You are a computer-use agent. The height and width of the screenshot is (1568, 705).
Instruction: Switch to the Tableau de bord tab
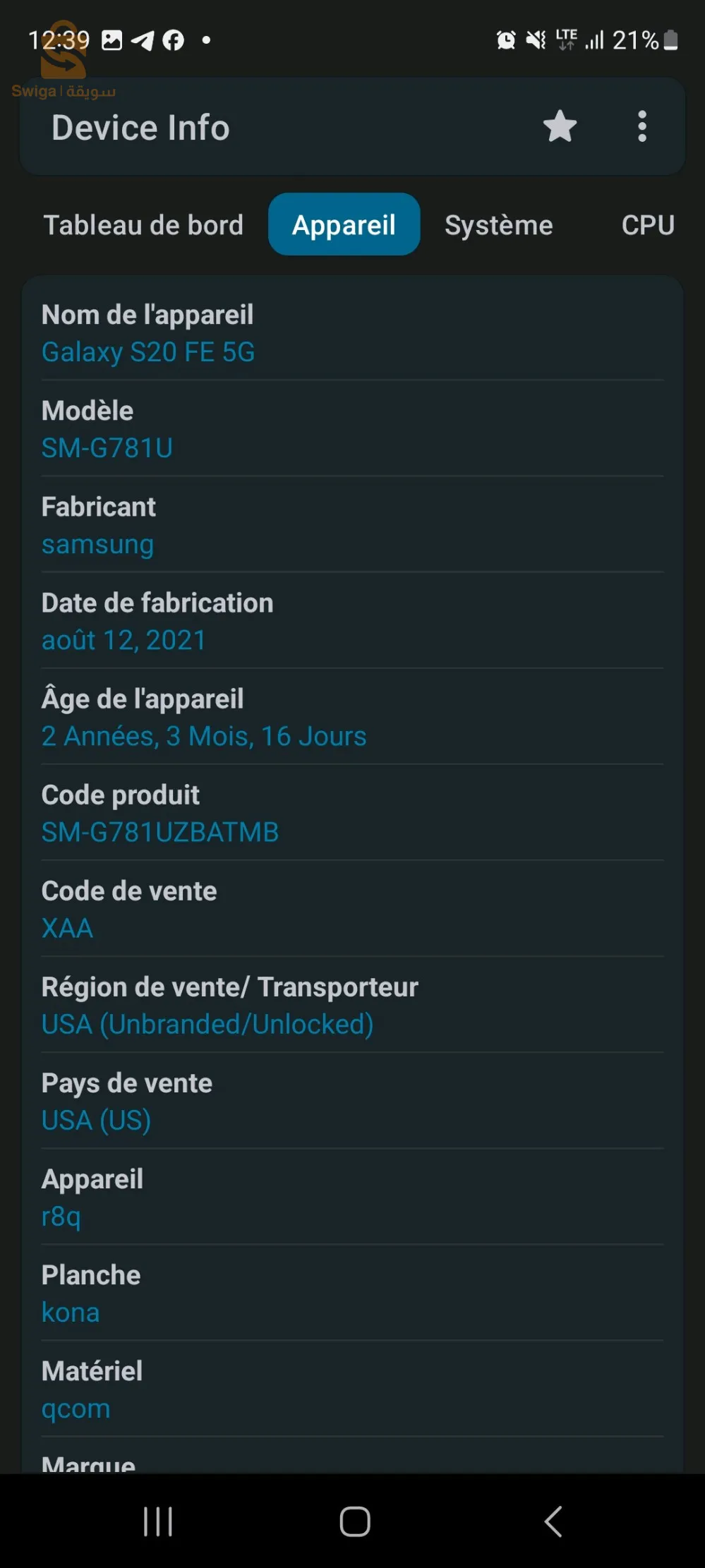tap(143, 225)
